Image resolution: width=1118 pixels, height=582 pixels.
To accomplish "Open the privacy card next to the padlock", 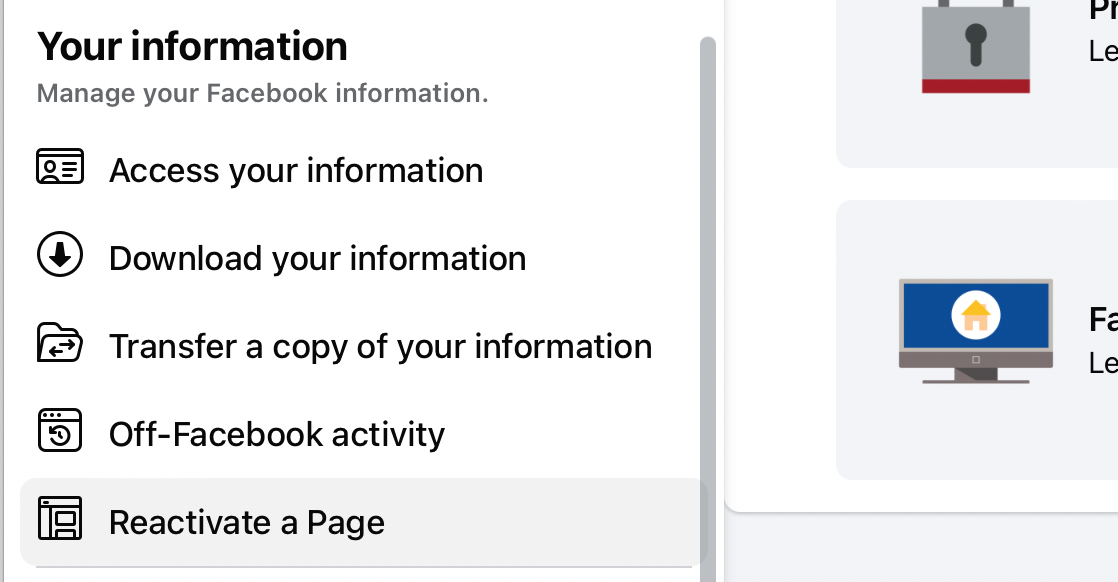I will tap(1000, 80).
